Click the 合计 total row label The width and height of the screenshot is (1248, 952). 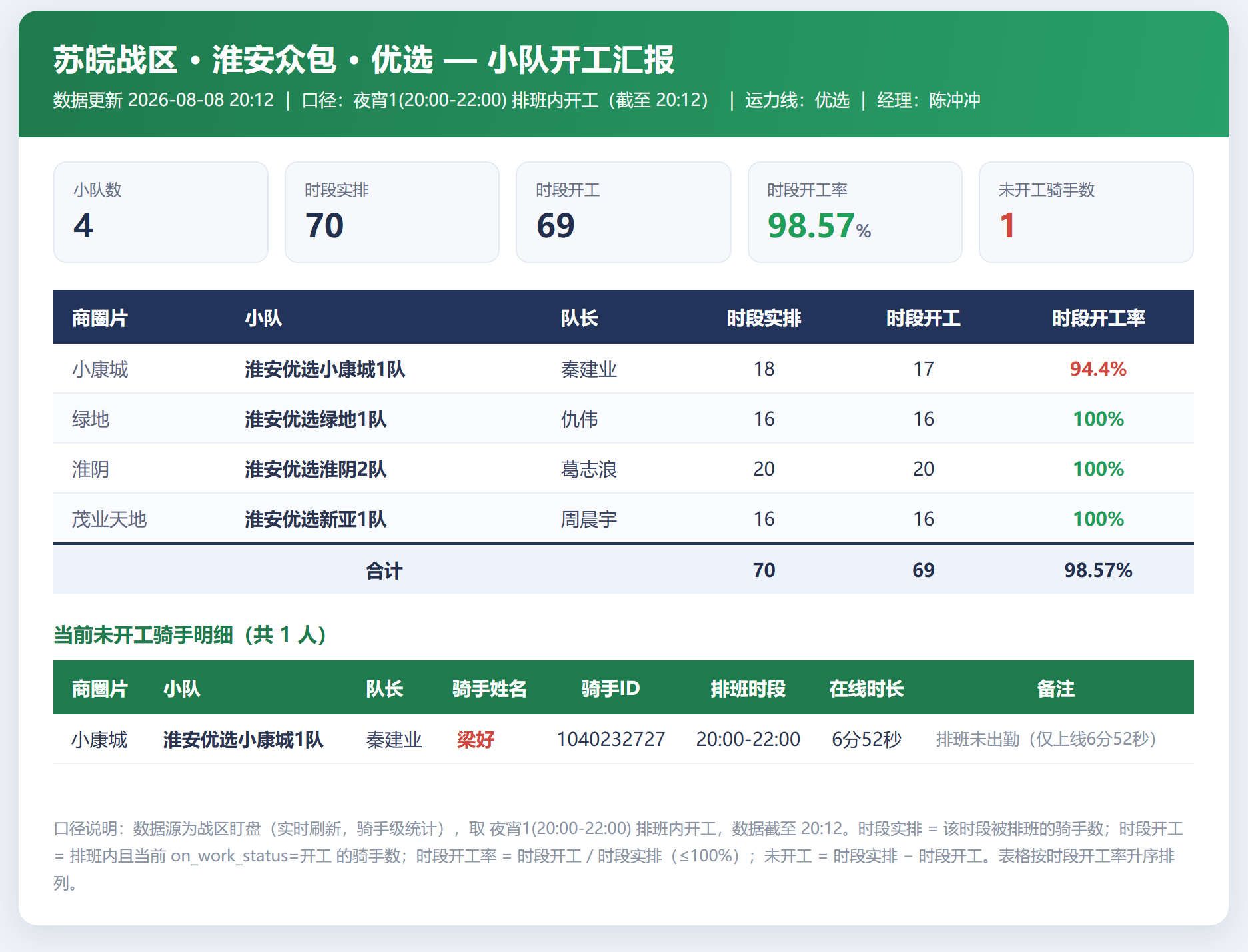point(384,570)
